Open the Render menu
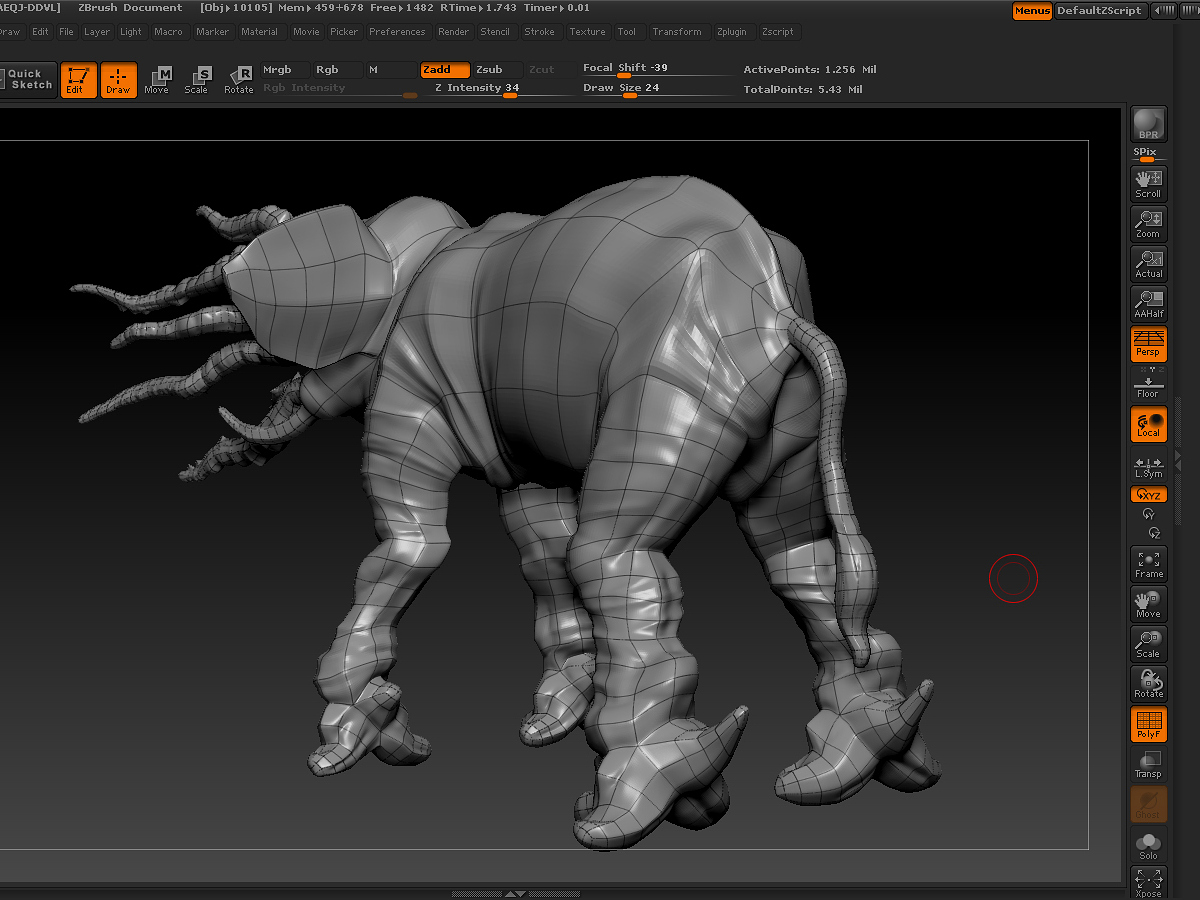 [x=453, y=32]
